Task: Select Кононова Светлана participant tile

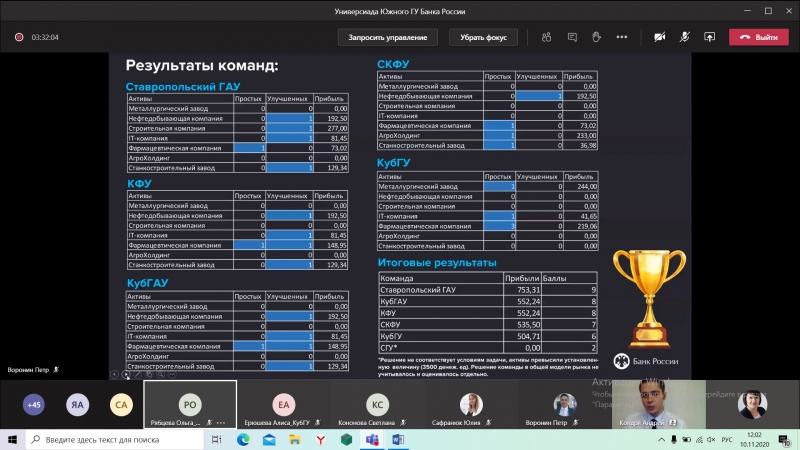Action: pos(377,404)
